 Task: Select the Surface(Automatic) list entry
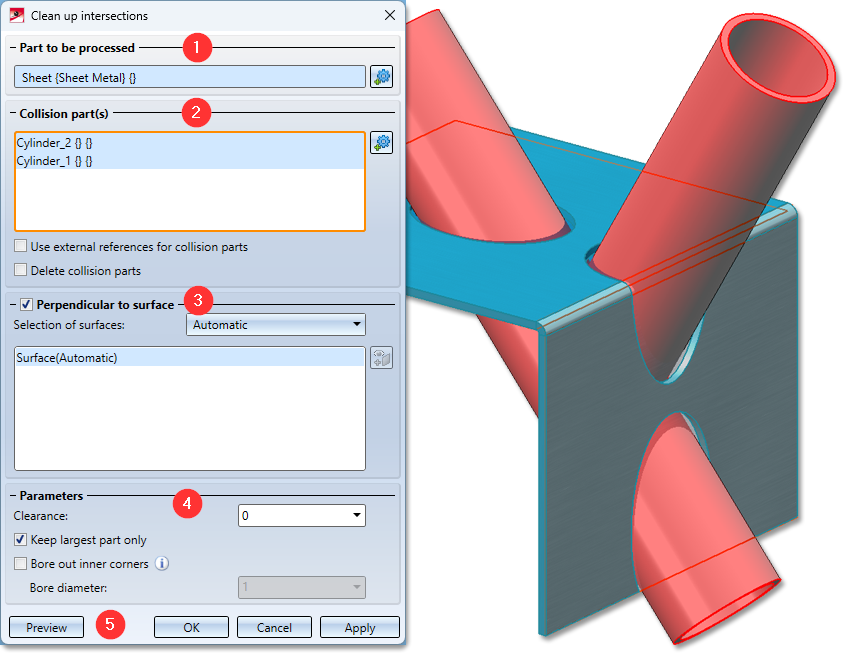coord(190,358)
